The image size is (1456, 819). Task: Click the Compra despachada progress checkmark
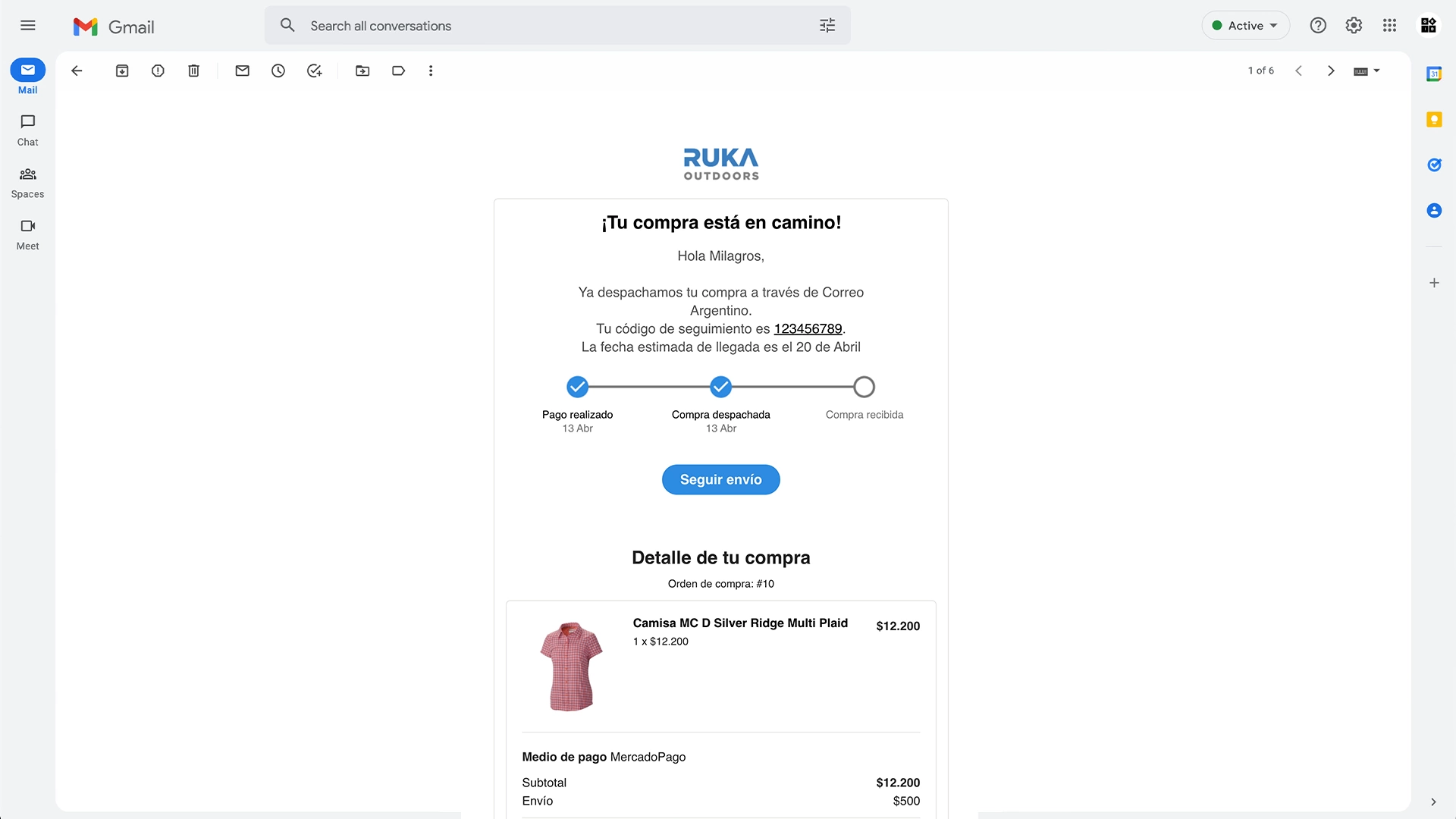pos(720,387)
